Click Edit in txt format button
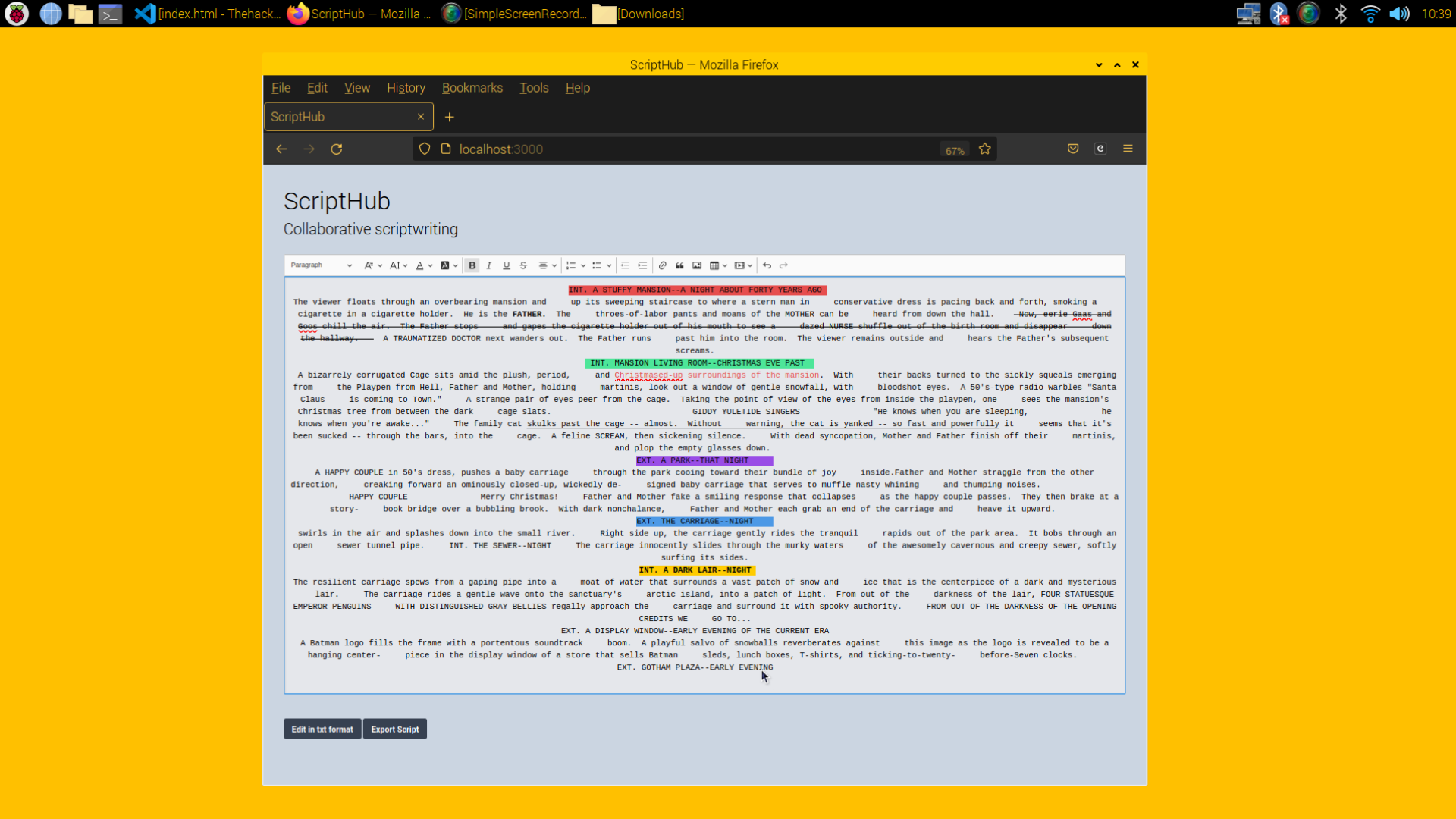Image resolution: width=1456 pixels, height=819 pixels. coord(322,730)
